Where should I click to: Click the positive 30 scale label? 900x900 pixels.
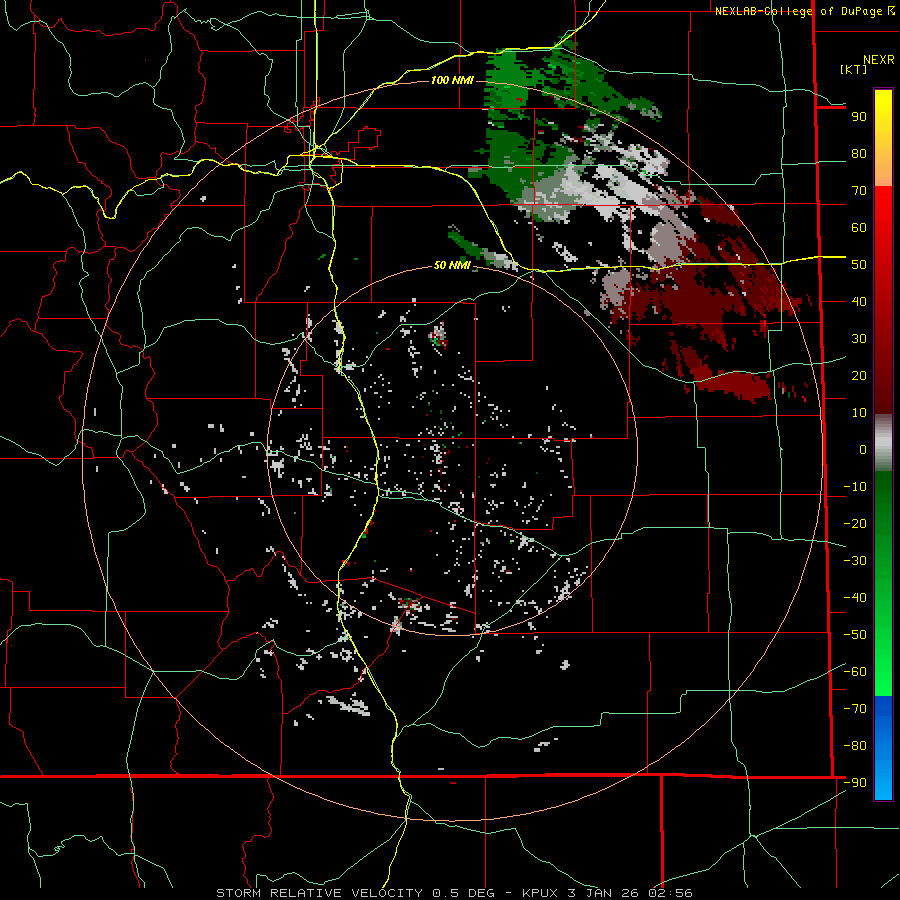click(x=859, y=339)
